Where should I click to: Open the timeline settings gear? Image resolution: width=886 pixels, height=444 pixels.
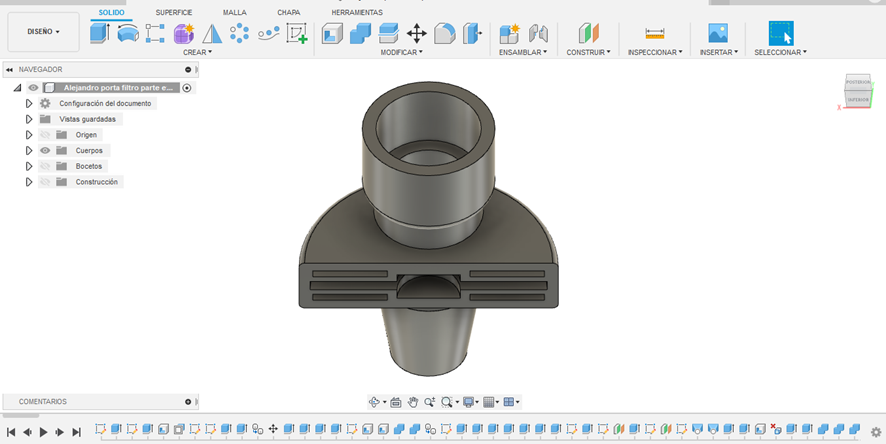point(876,432)
